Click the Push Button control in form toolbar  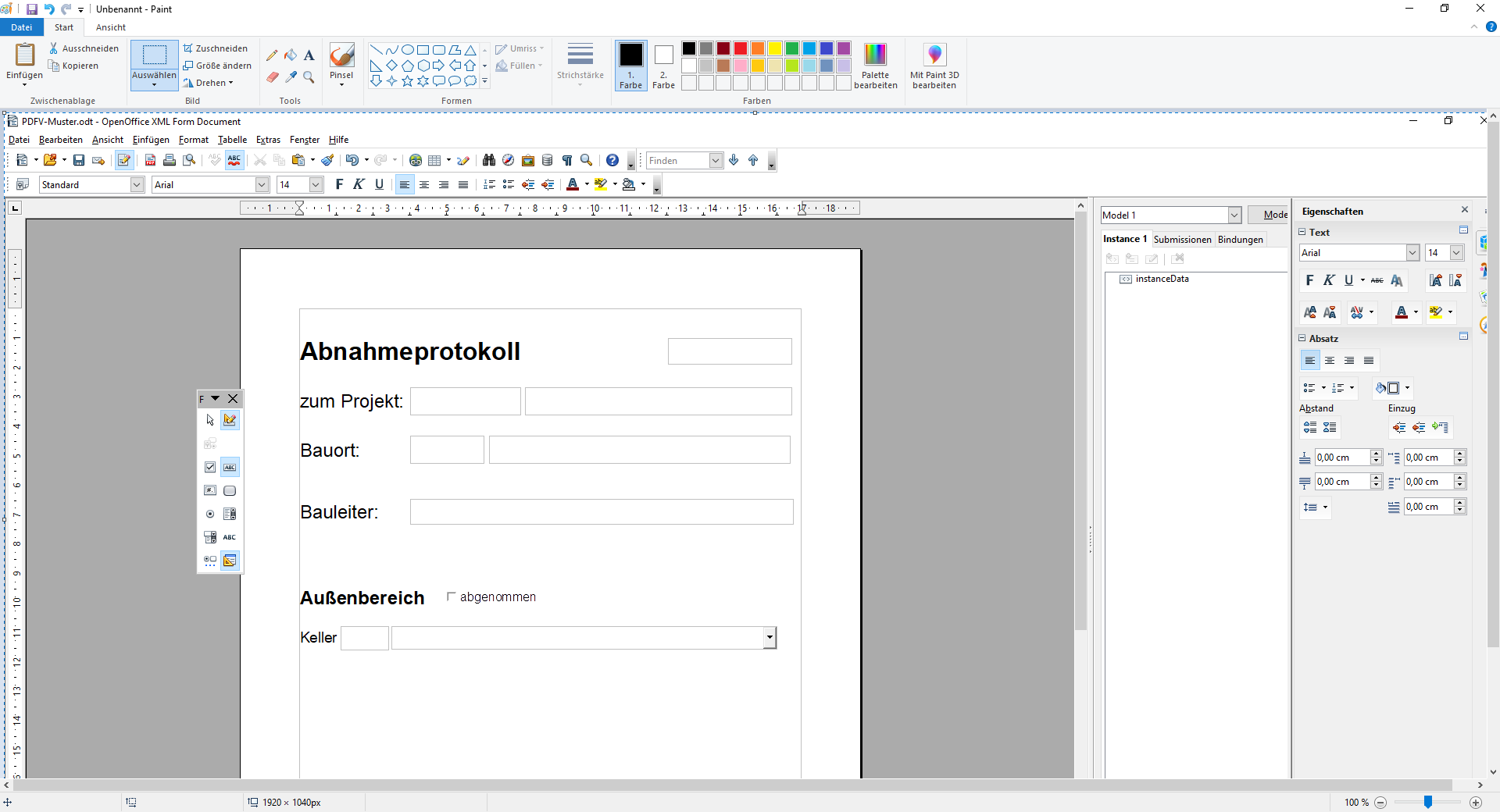click(230, 490)
